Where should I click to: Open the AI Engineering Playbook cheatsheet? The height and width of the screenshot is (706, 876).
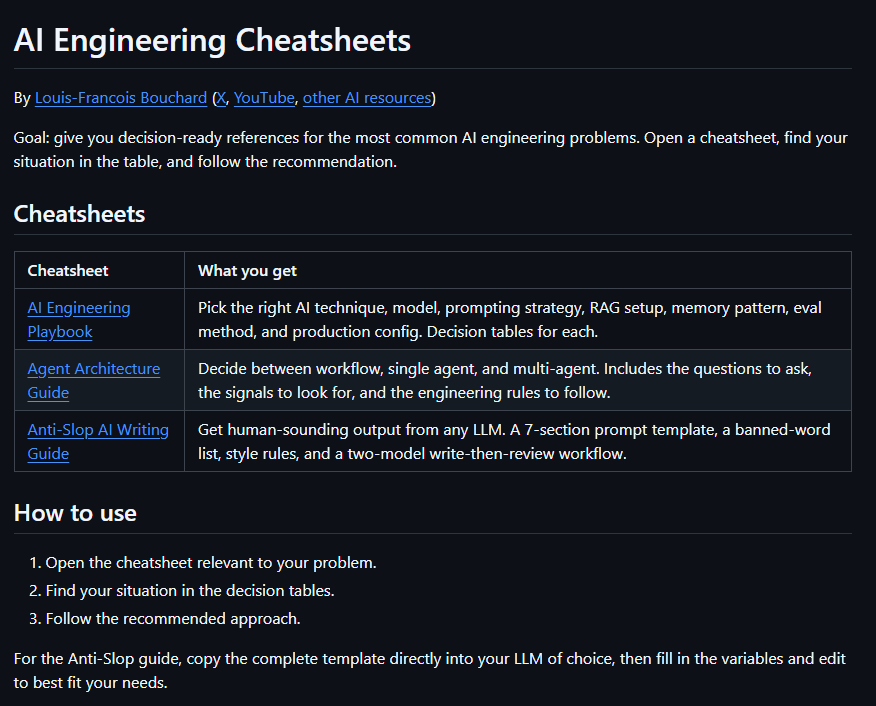tap(79, 319)
